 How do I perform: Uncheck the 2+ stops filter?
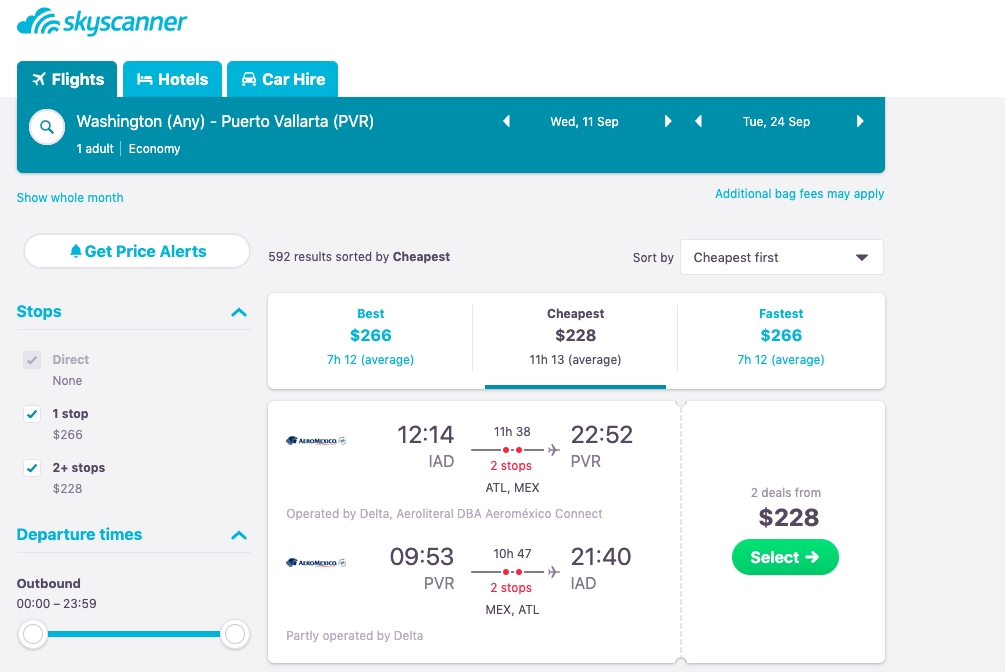[32, 467]
